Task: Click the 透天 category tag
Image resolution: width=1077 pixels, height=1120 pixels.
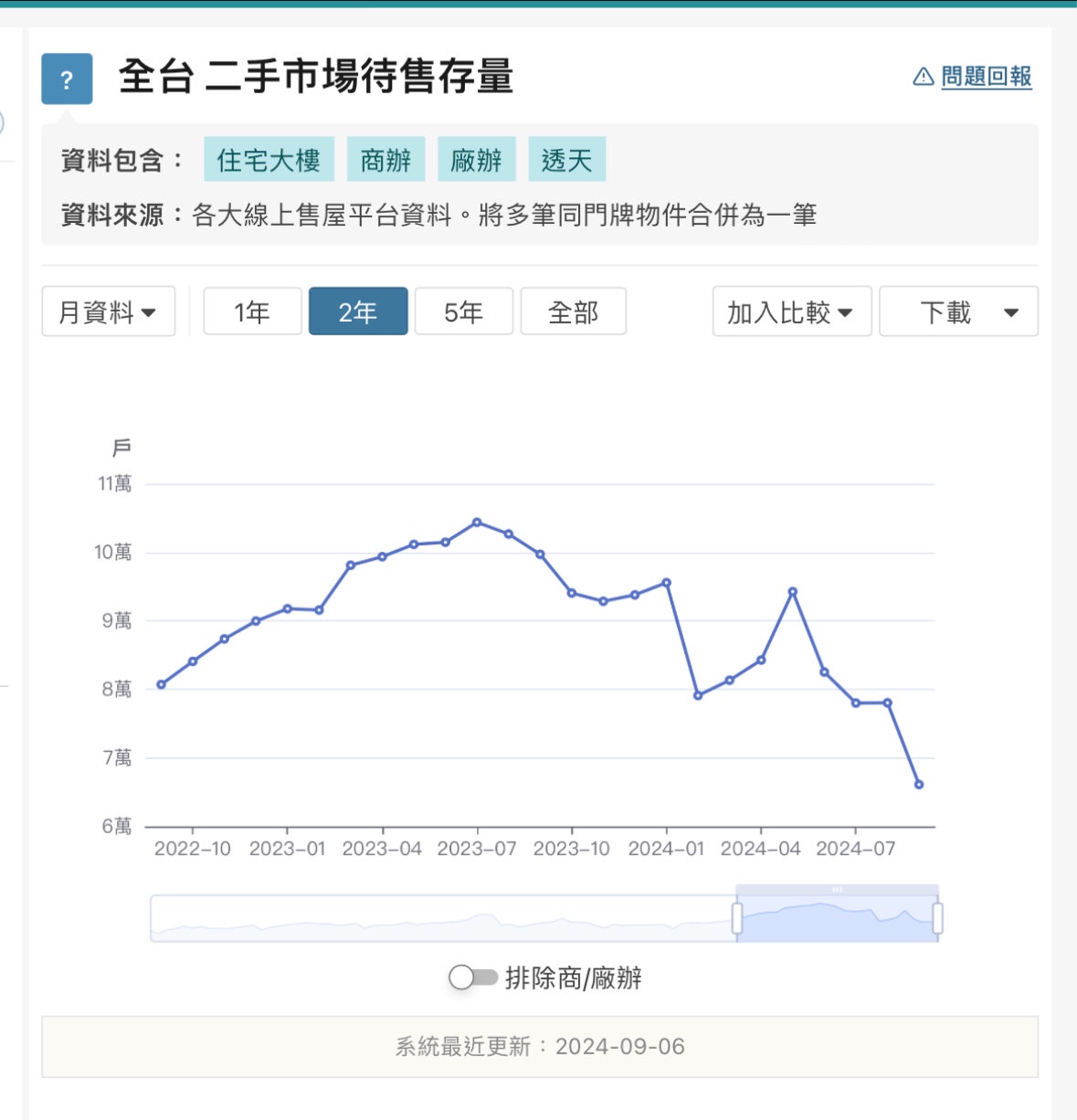Action: [566, 161]
